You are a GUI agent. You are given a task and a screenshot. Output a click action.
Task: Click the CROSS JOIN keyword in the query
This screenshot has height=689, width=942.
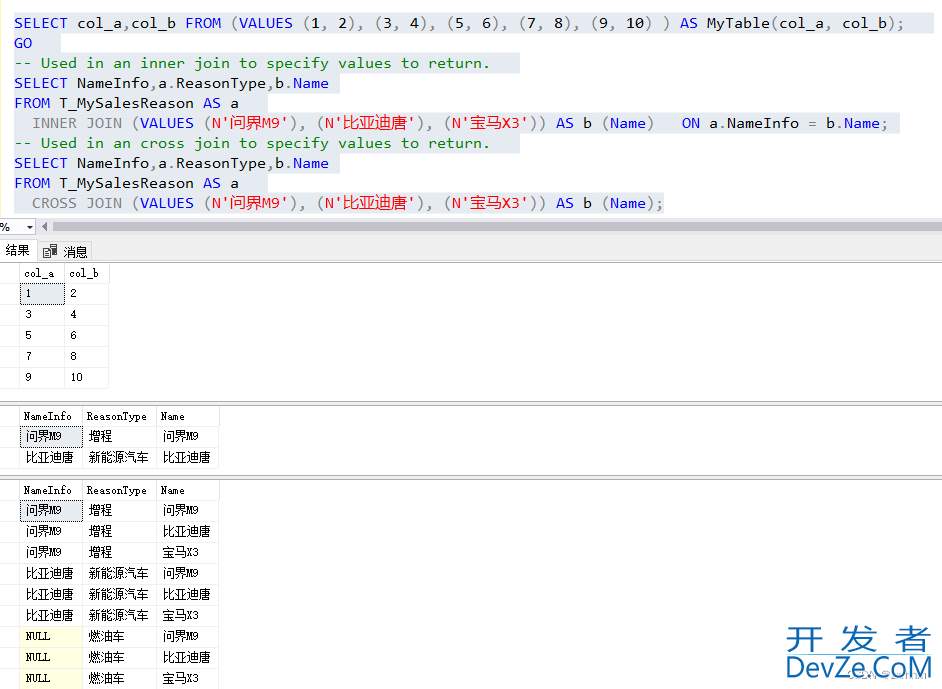77,203
